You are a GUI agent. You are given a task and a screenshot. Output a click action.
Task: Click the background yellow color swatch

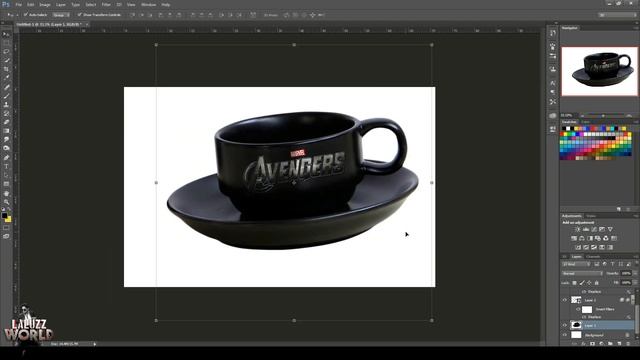[9, 220]
